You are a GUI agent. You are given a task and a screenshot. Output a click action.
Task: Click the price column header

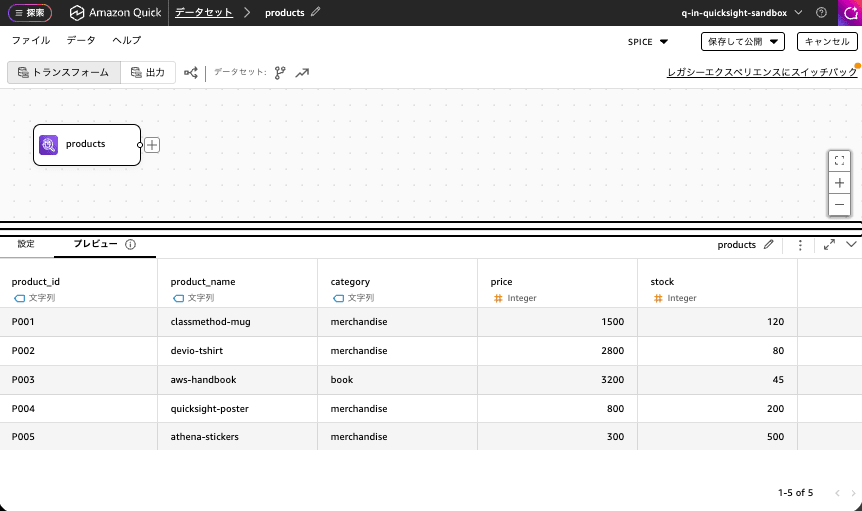tap(501, 282)
